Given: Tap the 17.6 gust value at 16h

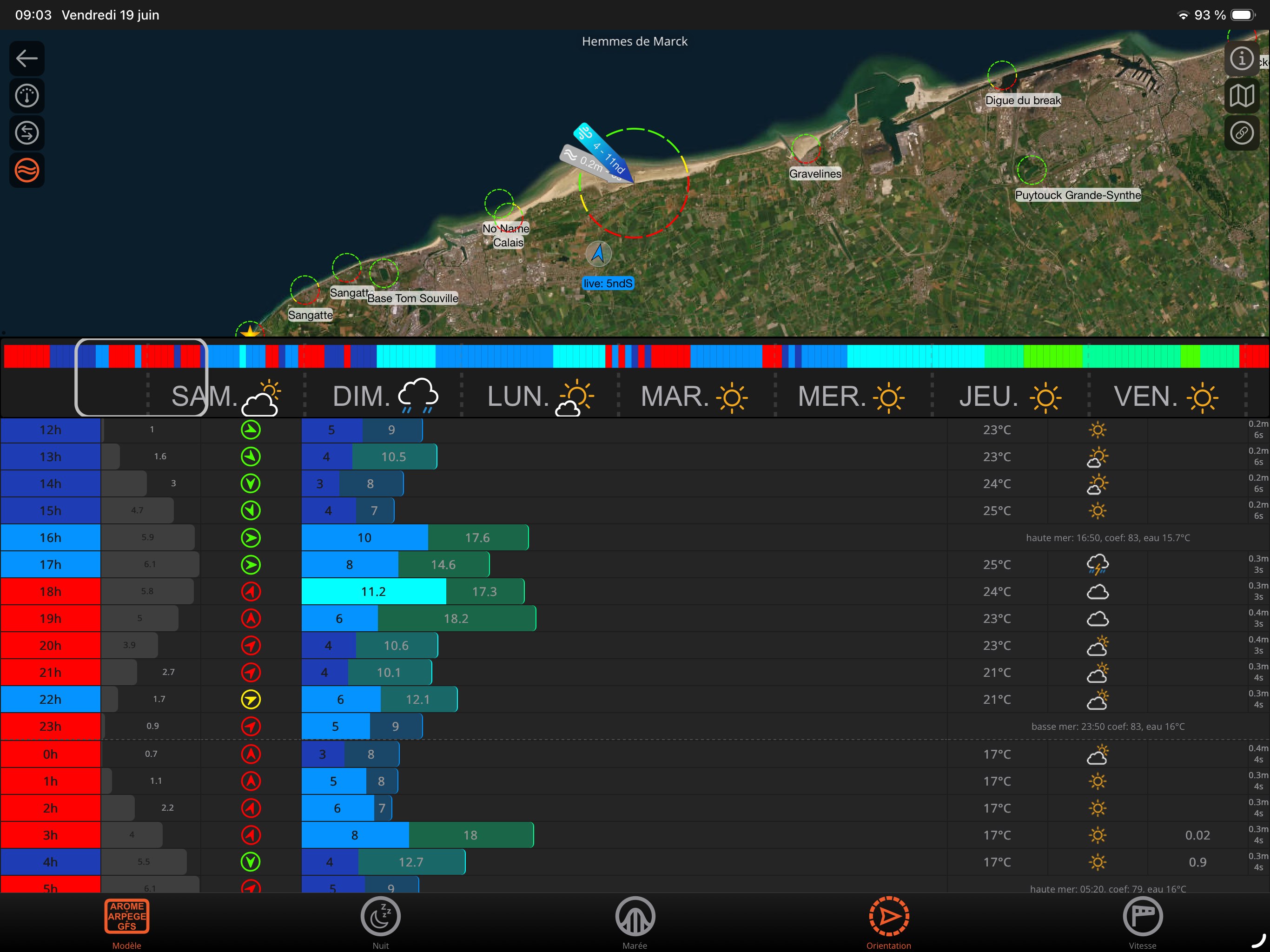Looking at the screenshot, I should (x=478, y=537).
